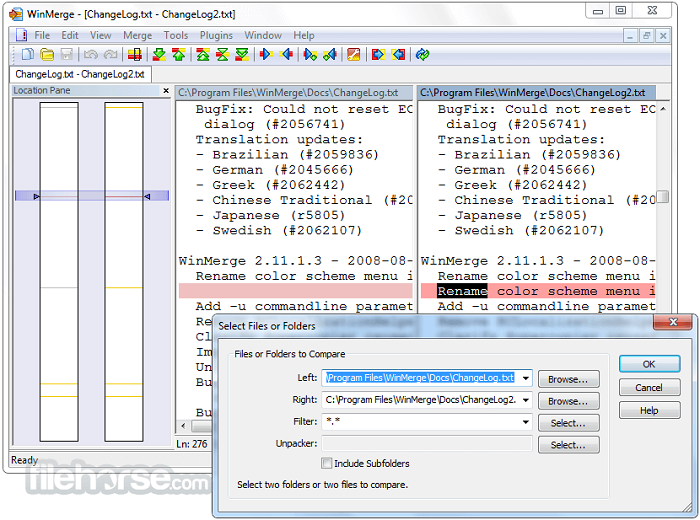Expand the Right path dropdown

pyautogui.click(x=525, y=400)
